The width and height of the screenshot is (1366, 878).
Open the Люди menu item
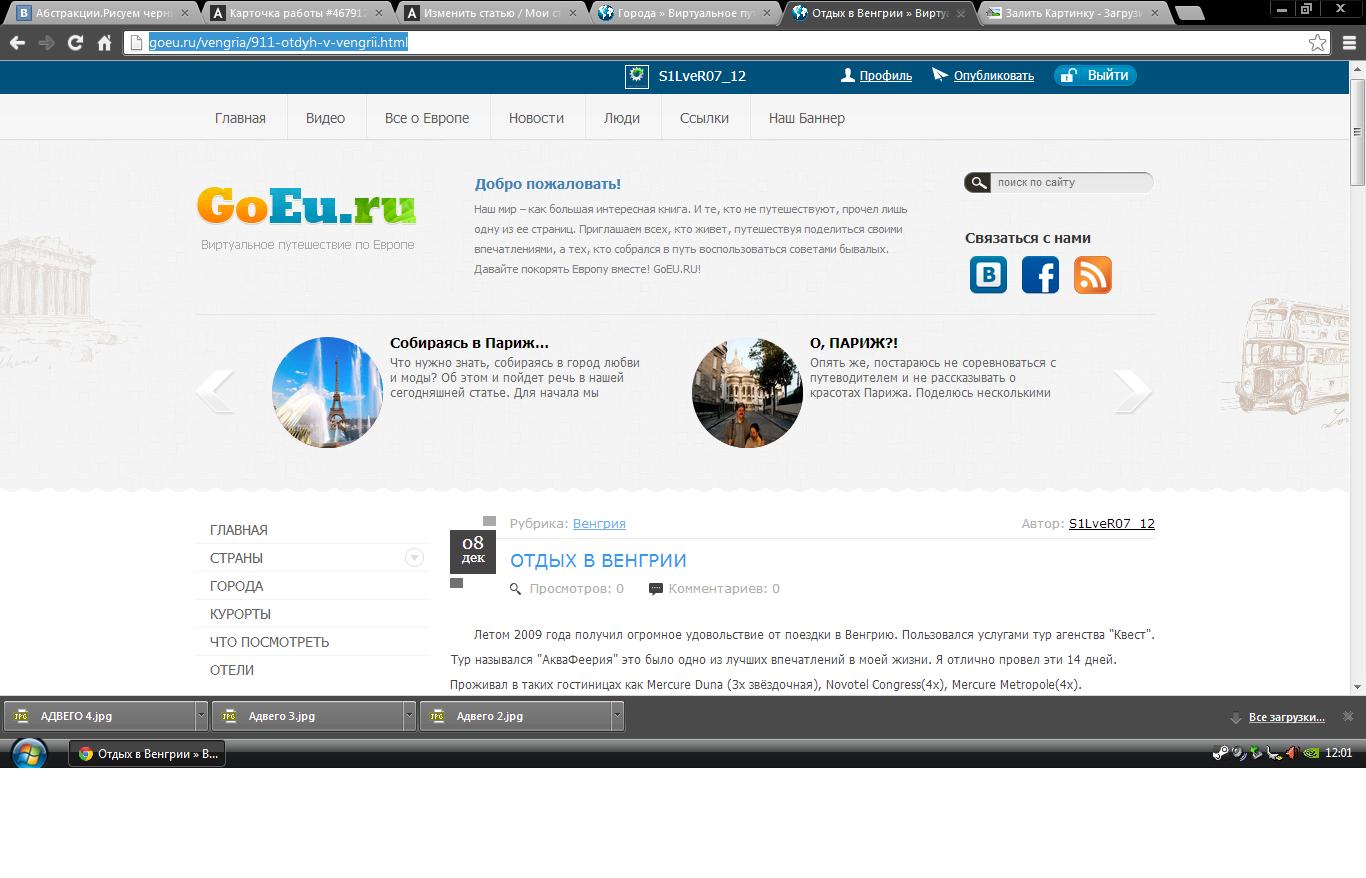tap(622, 118)
